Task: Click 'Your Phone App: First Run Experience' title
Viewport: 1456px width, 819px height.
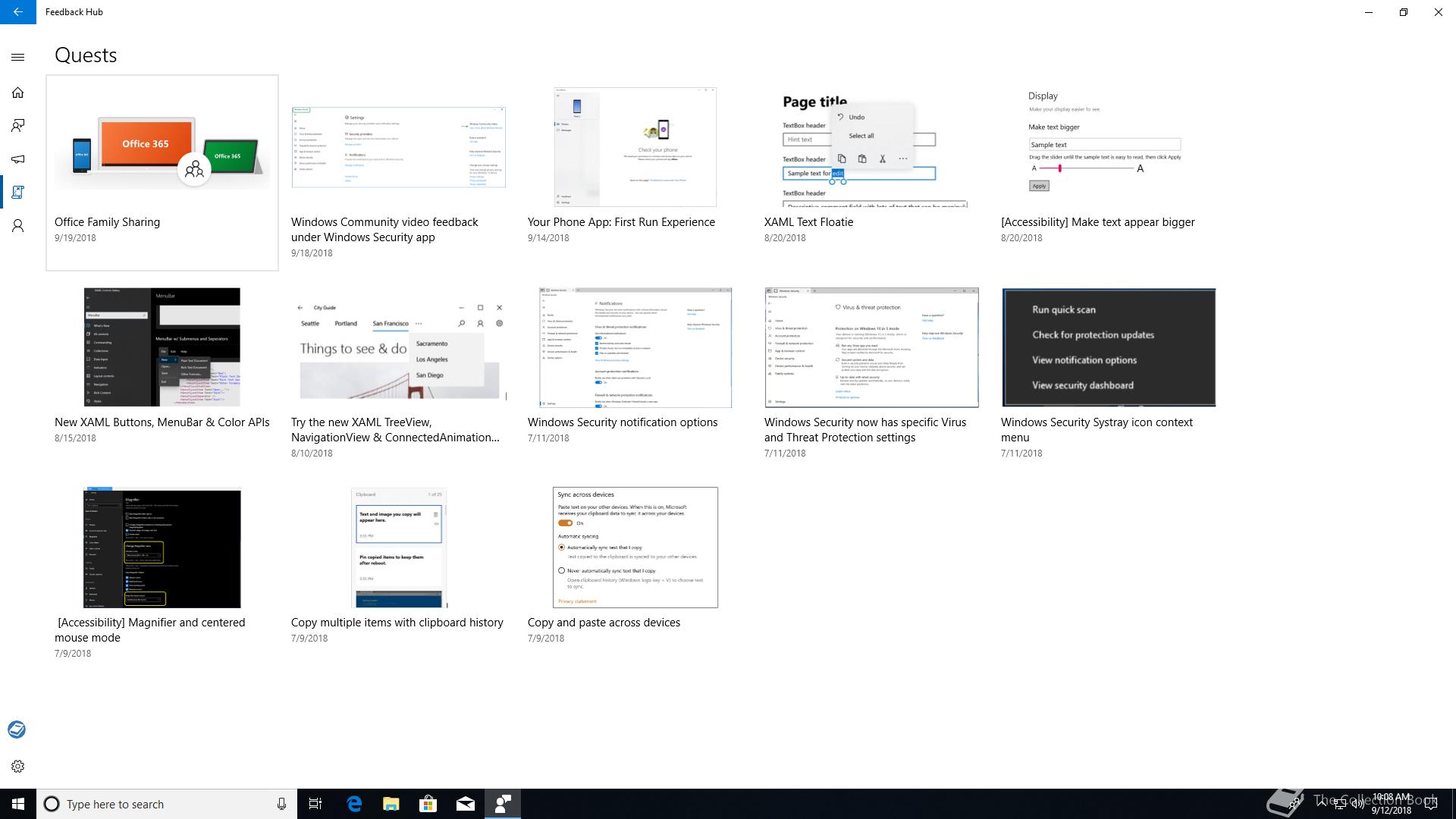Action: [x=621, y=222]
